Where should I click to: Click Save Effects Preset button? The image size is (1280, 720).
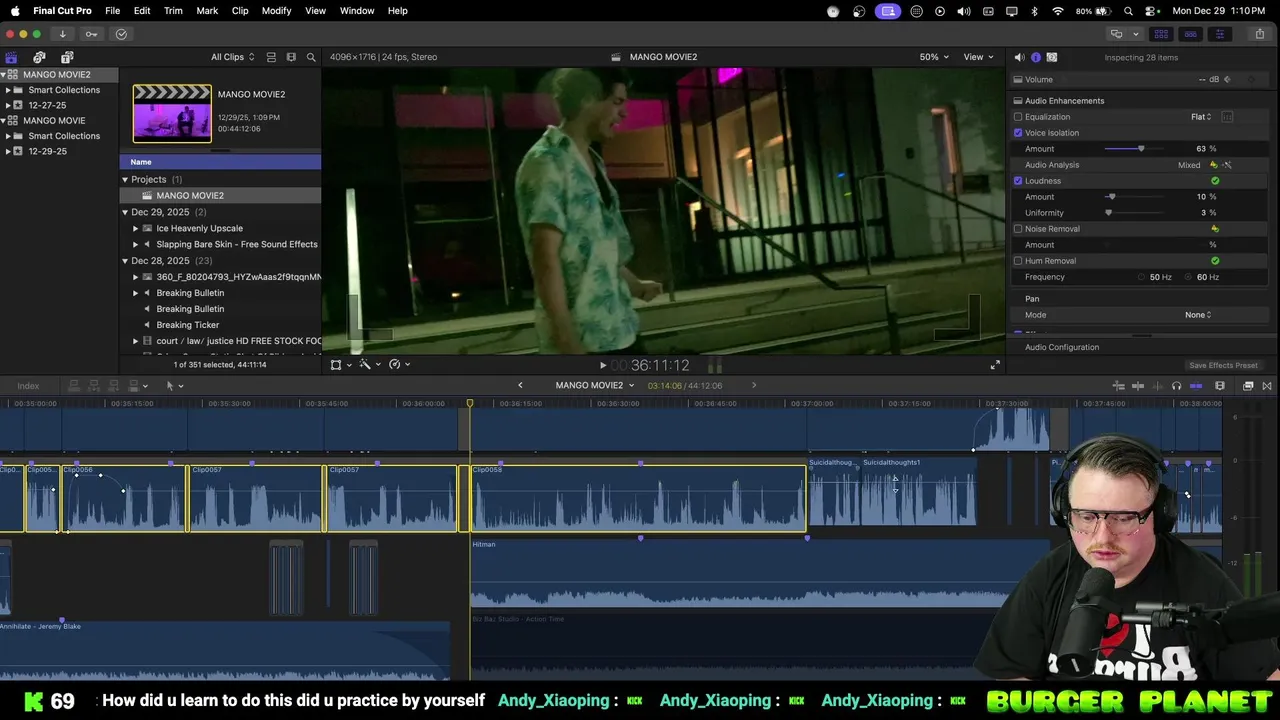1222,365
